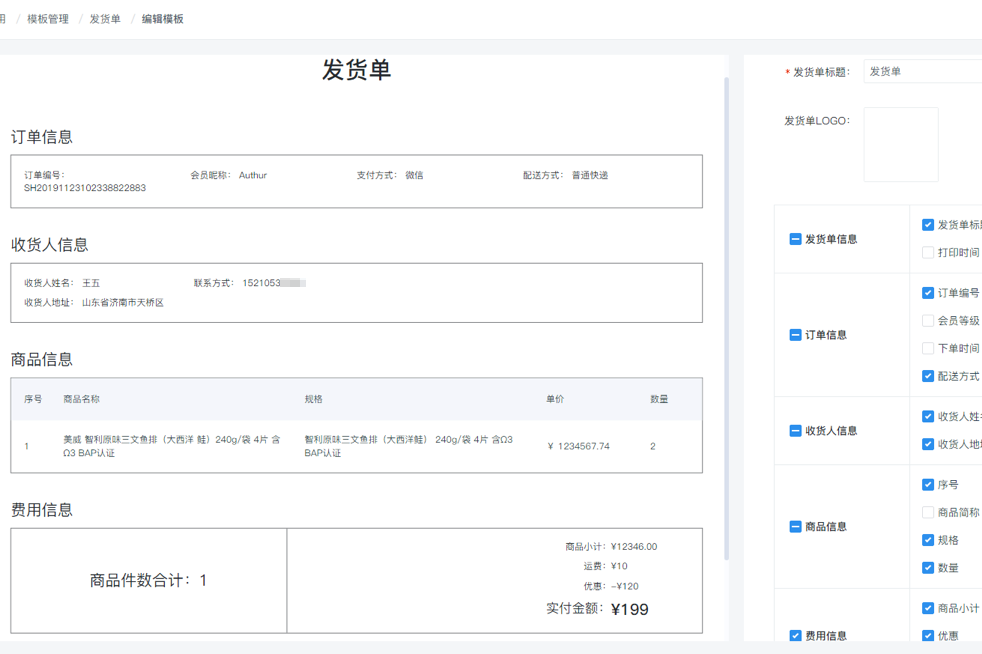Enable the 会员等级 checkbox

[928, 321]
